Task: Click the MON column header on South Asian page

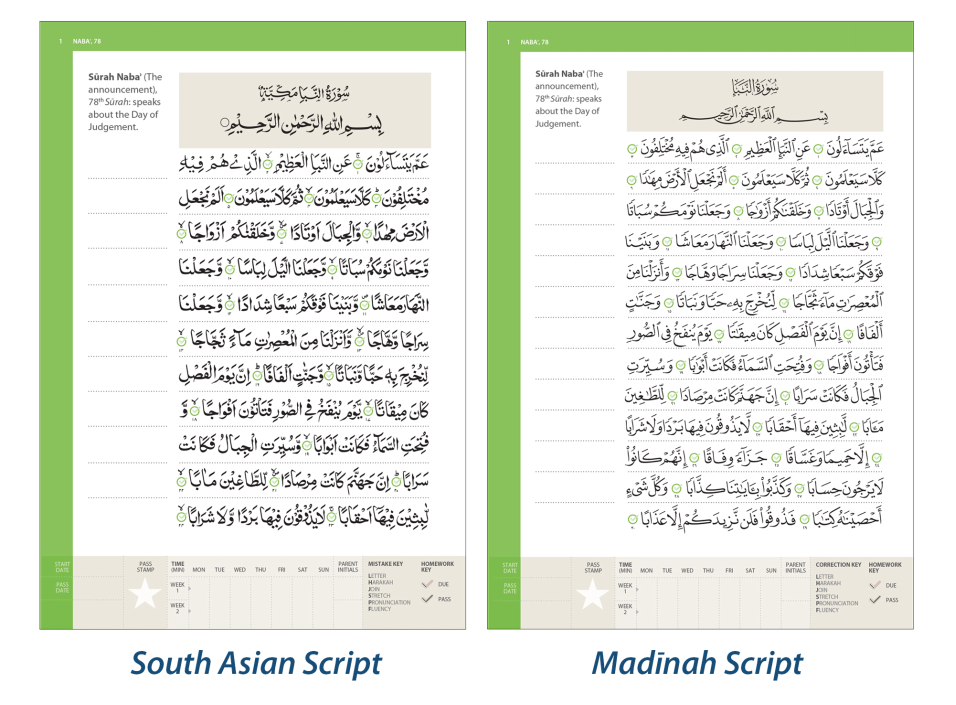Action: [x=199, y=570]
